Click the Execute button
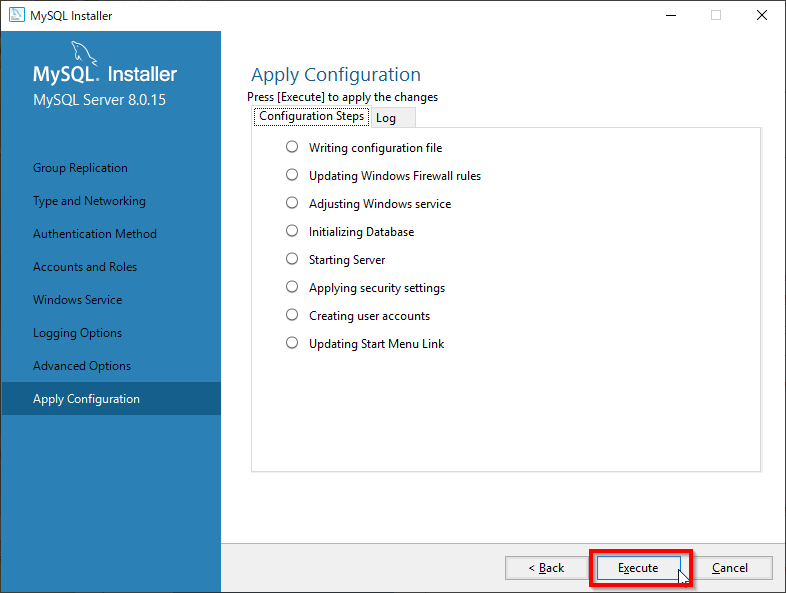The width and height of the screenshot is (786, 593). 638,568
